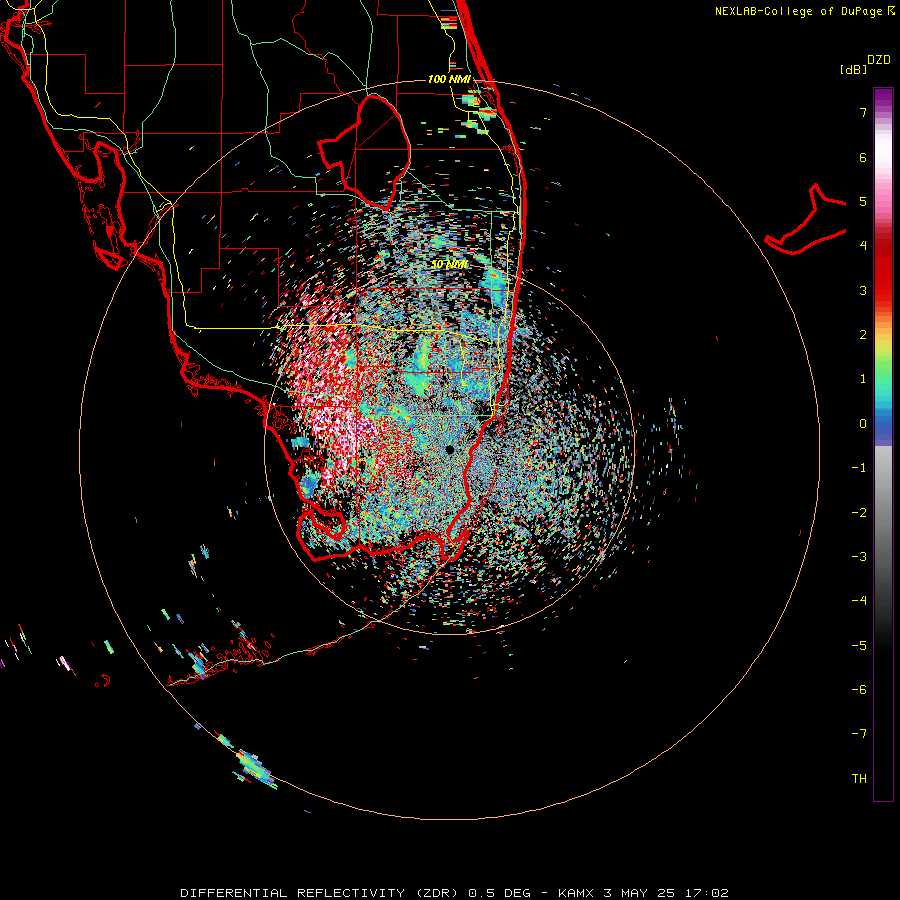Click the 0.5 DEG elevation text
Image resolution: width=900 pixels, height=900 pixels.
click(x=500, y=893)
